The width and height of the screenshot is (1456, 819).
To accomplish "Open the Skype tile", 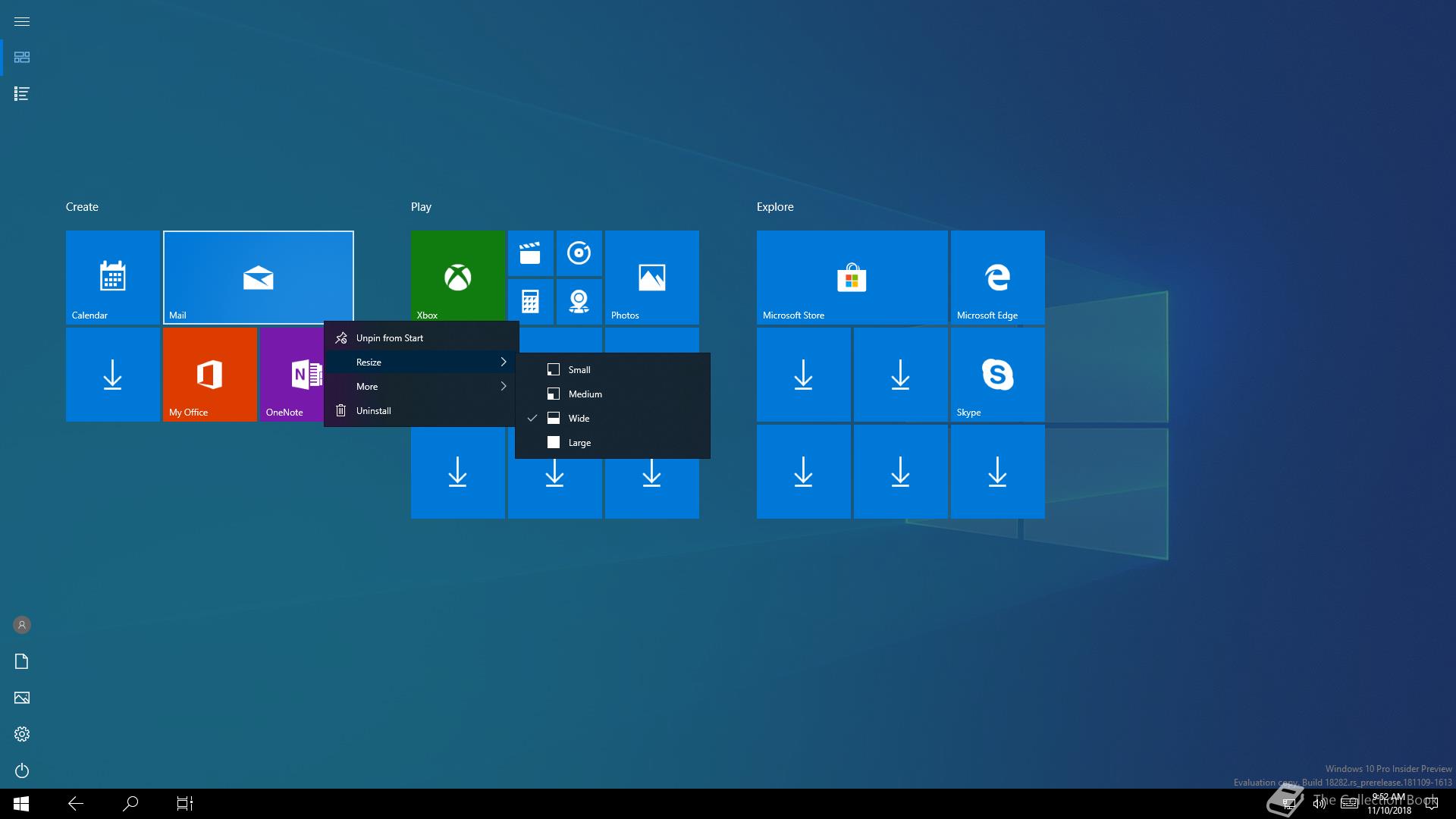I will pyautogui.click(x=998, y=375).
